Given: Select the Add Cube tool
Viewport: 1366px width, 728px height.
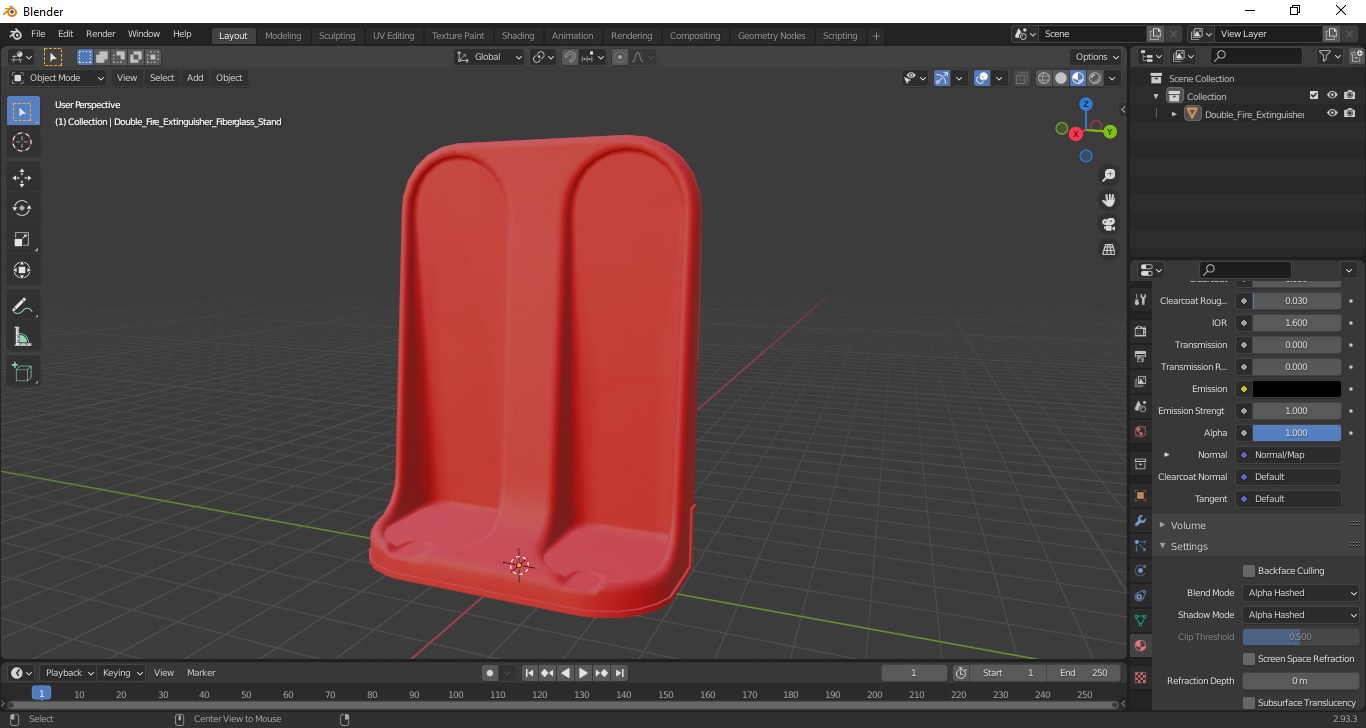Looking at the screenshot, I should (x=22, y=373).
